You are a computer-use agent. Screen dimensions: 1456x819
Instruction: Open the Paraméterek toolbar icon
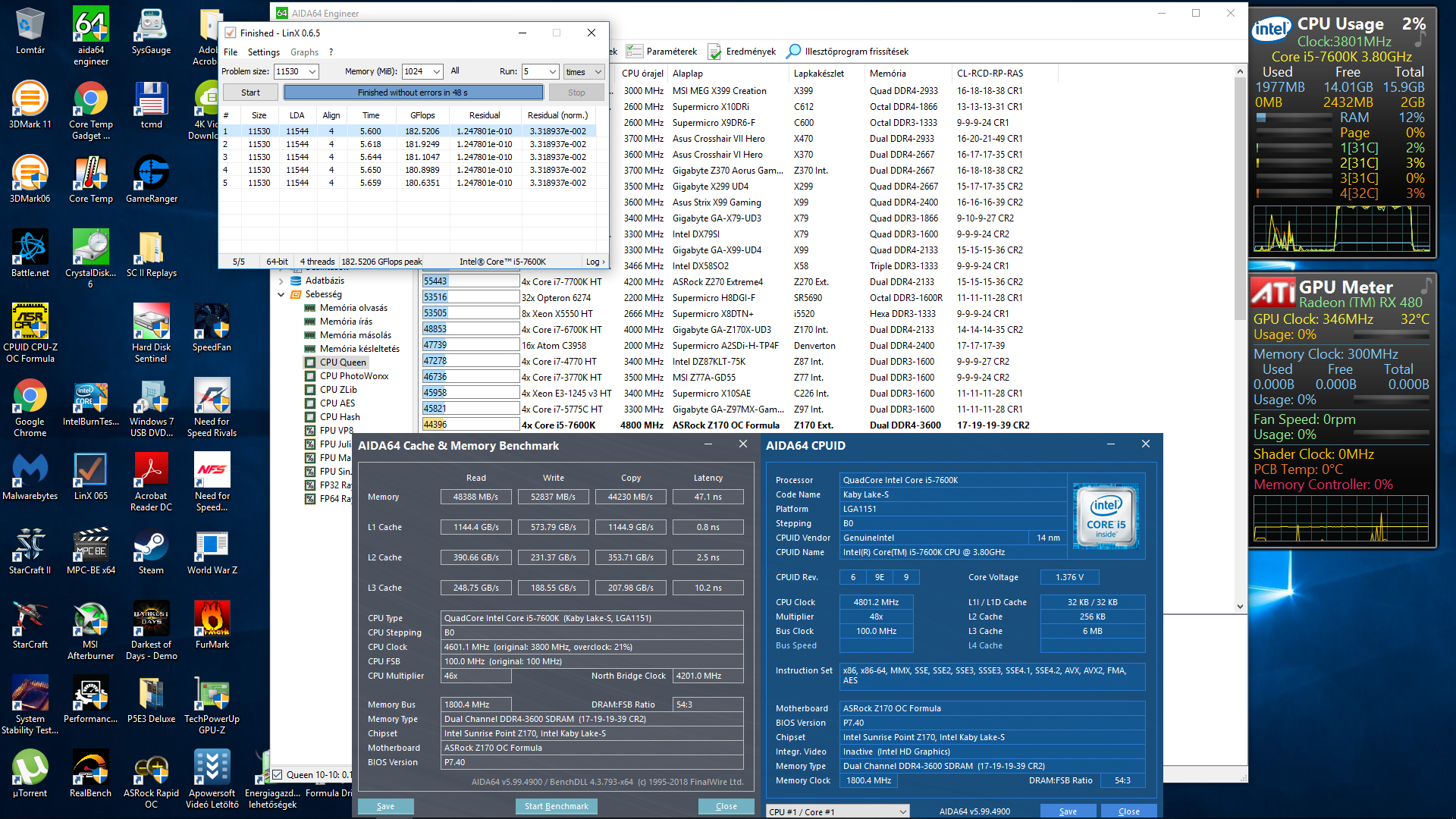[x=634, y=52]
